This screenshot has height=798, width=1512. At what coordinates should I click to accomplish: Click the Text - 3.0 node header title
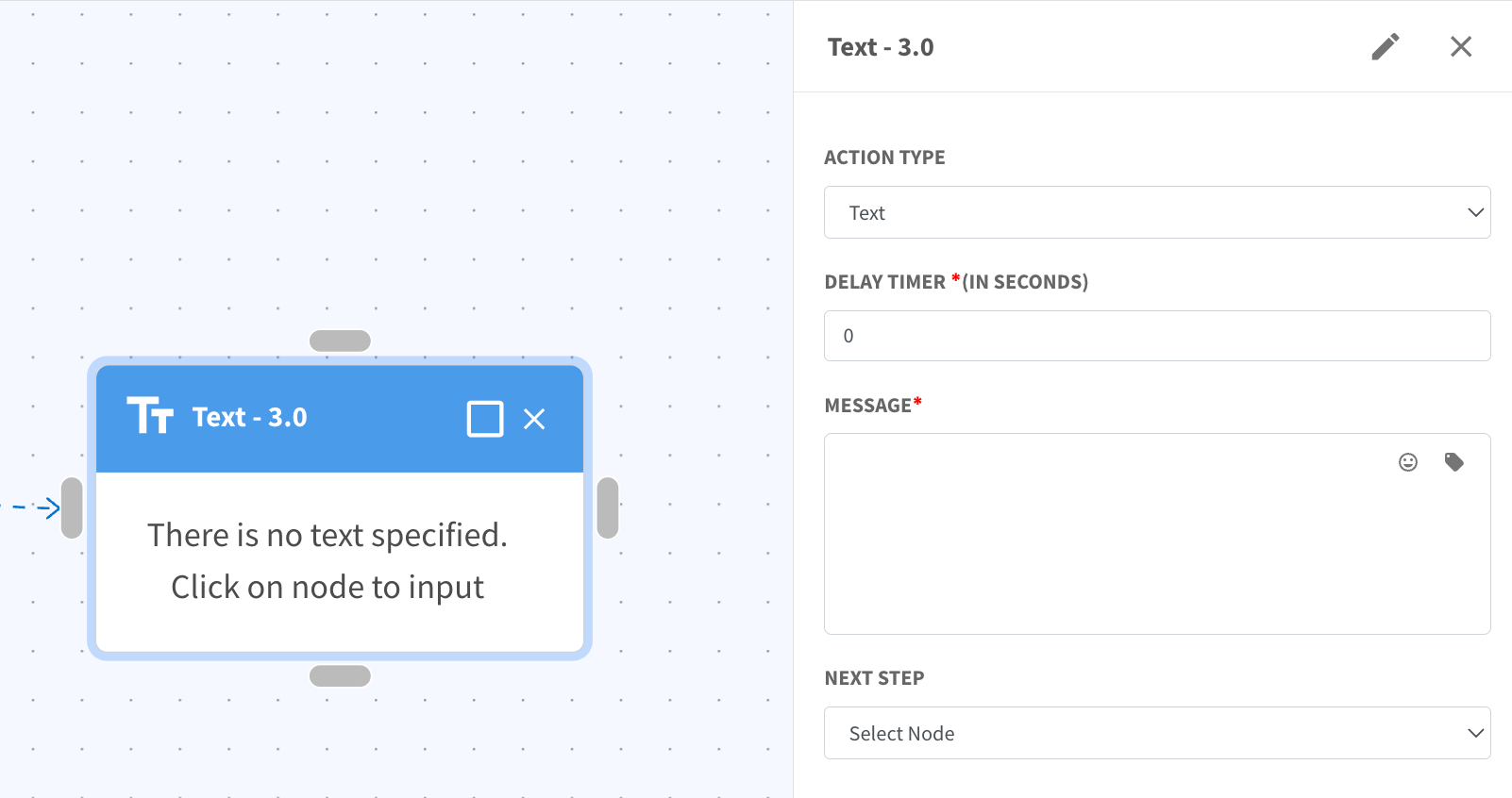pos(250,417)
